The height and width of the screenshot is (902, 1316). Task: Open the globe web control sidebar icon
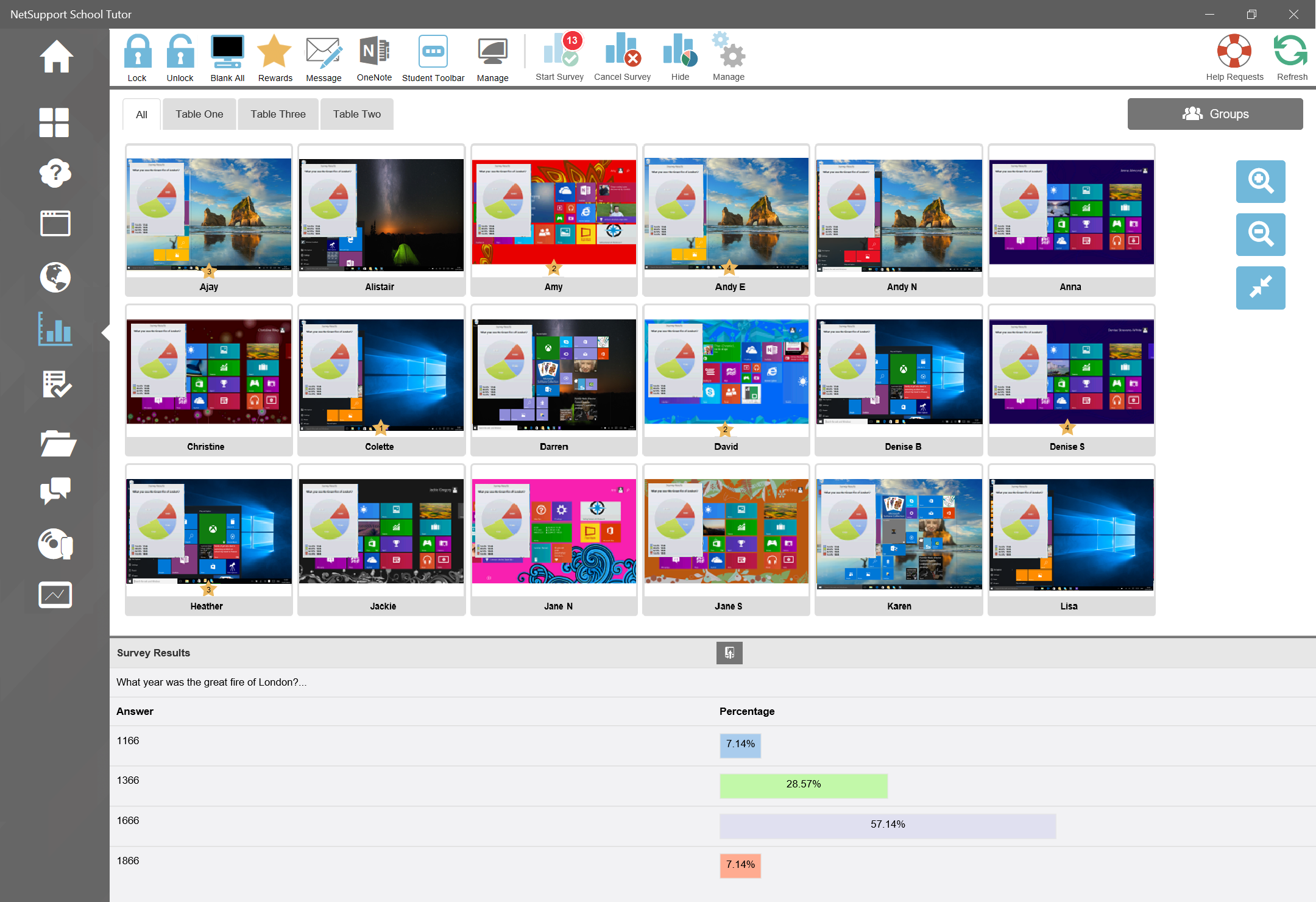pos(55,277)
